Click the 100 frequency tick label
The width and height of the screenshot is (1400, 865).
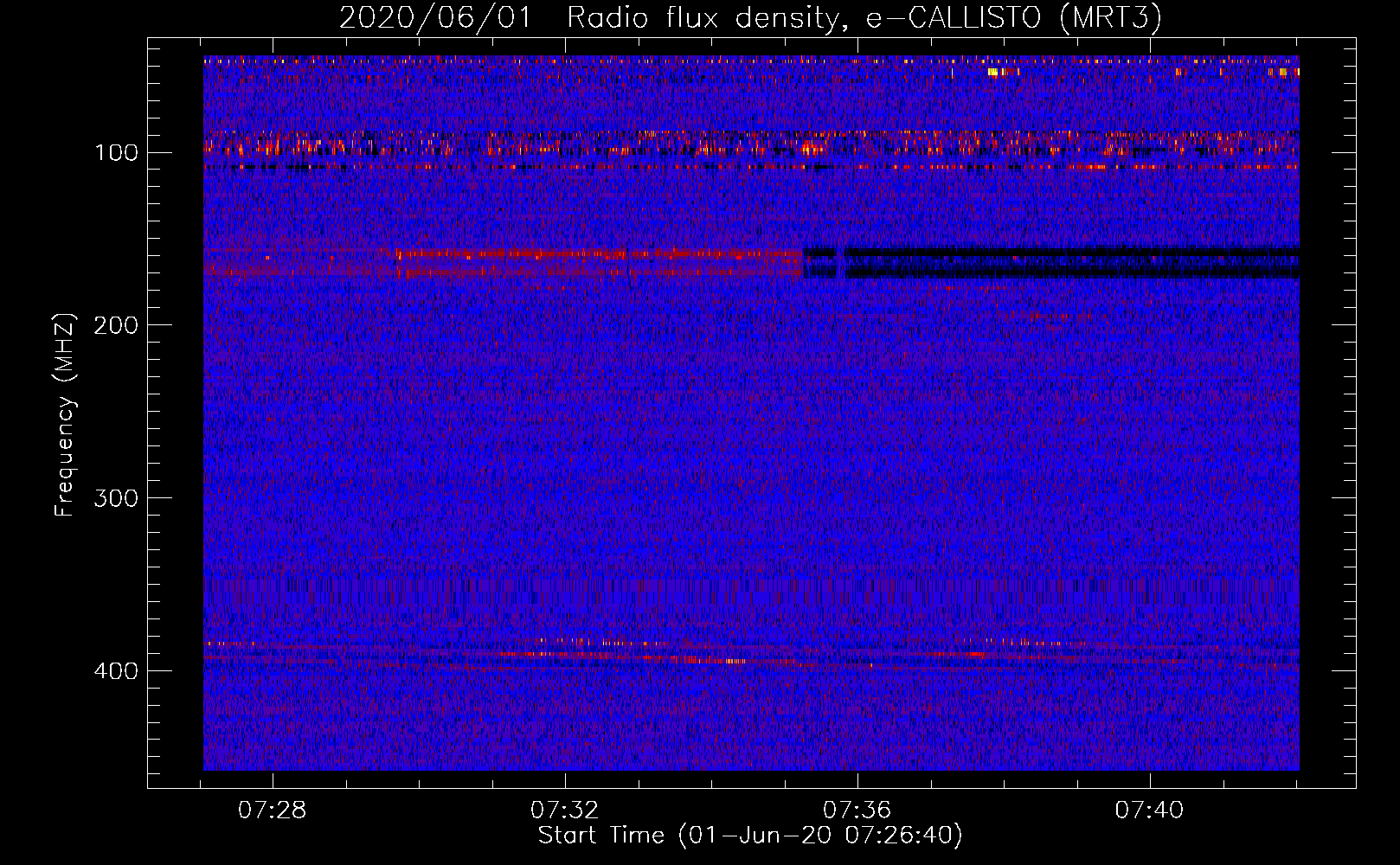(116, 153)
